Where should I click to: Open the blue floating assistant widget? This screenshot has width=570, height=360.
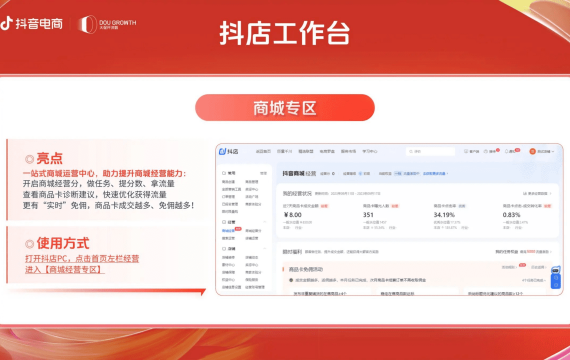555,277
